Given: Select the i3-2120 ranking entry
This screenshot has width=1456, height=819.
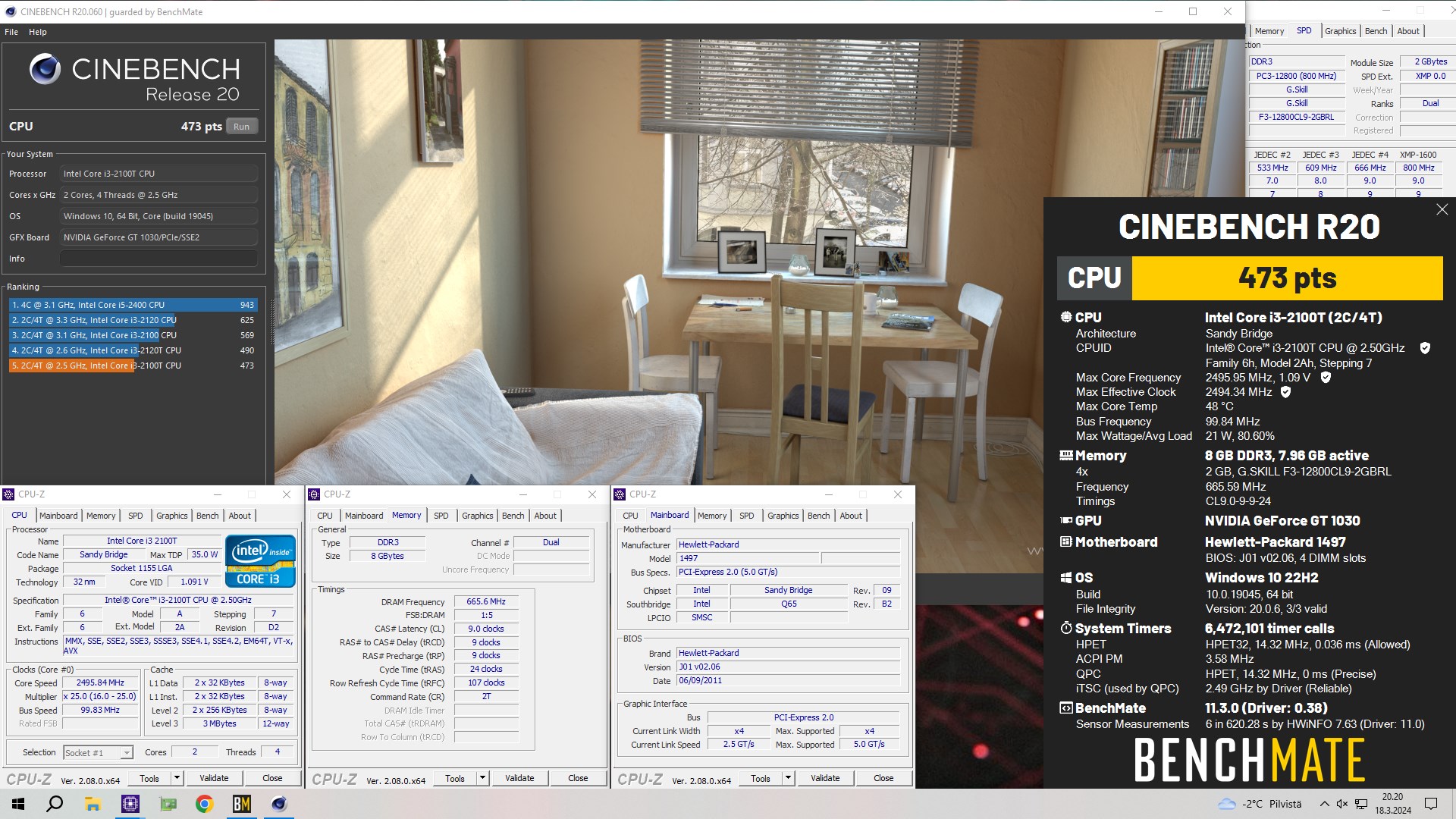Looking at the screenshot, I should [x=133, y=320].
